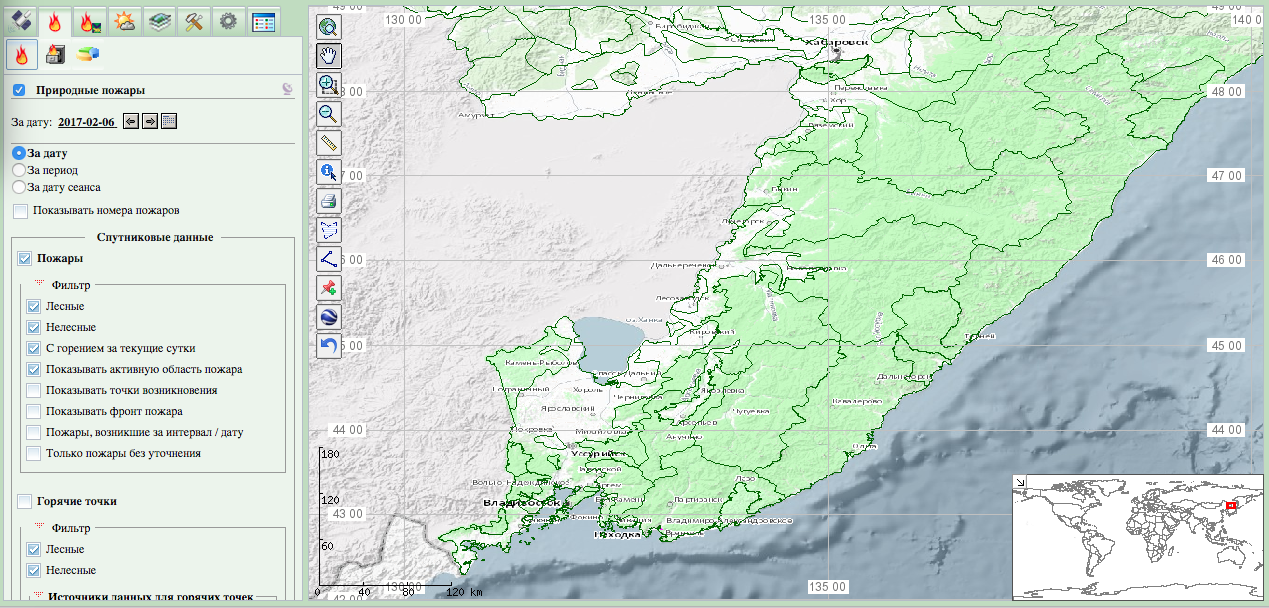
Task: Select the pan hand tool
Action: [329, 55]
